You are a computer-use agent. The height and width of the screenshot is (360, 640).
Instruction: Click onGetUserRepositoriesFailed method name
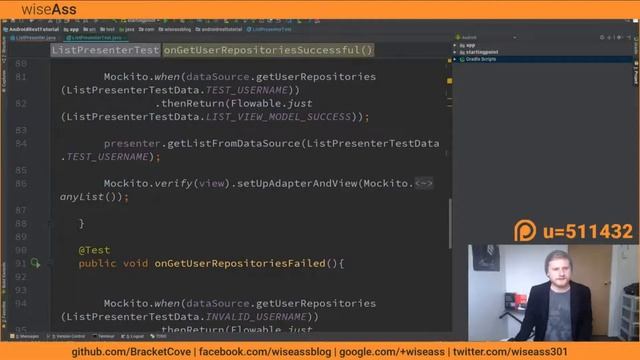[x=240, y=263]
